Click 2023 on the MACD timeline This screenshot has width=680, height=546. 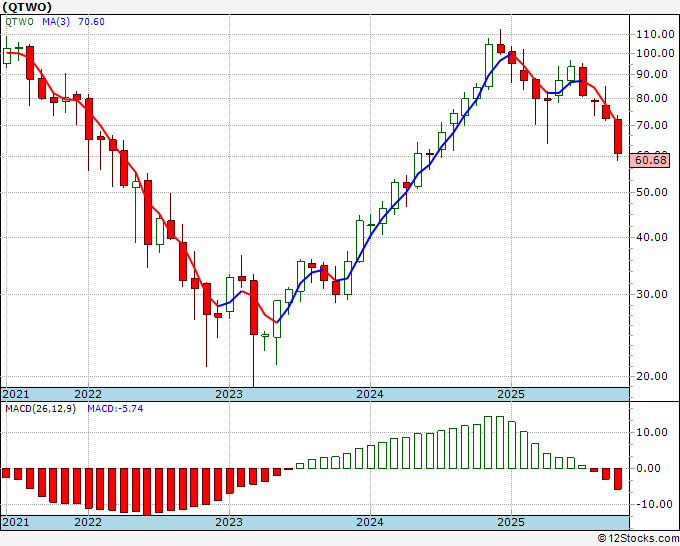tap(229, 522)
